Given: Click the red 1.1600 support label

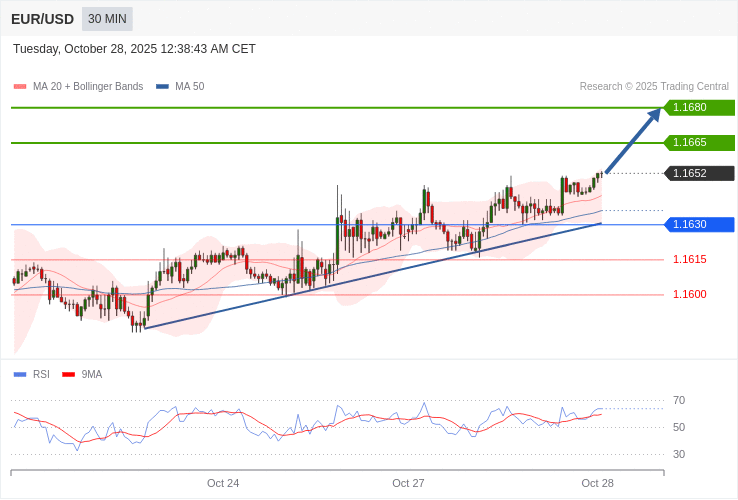Looking at the screenshot, I should [x=689, y=295].
